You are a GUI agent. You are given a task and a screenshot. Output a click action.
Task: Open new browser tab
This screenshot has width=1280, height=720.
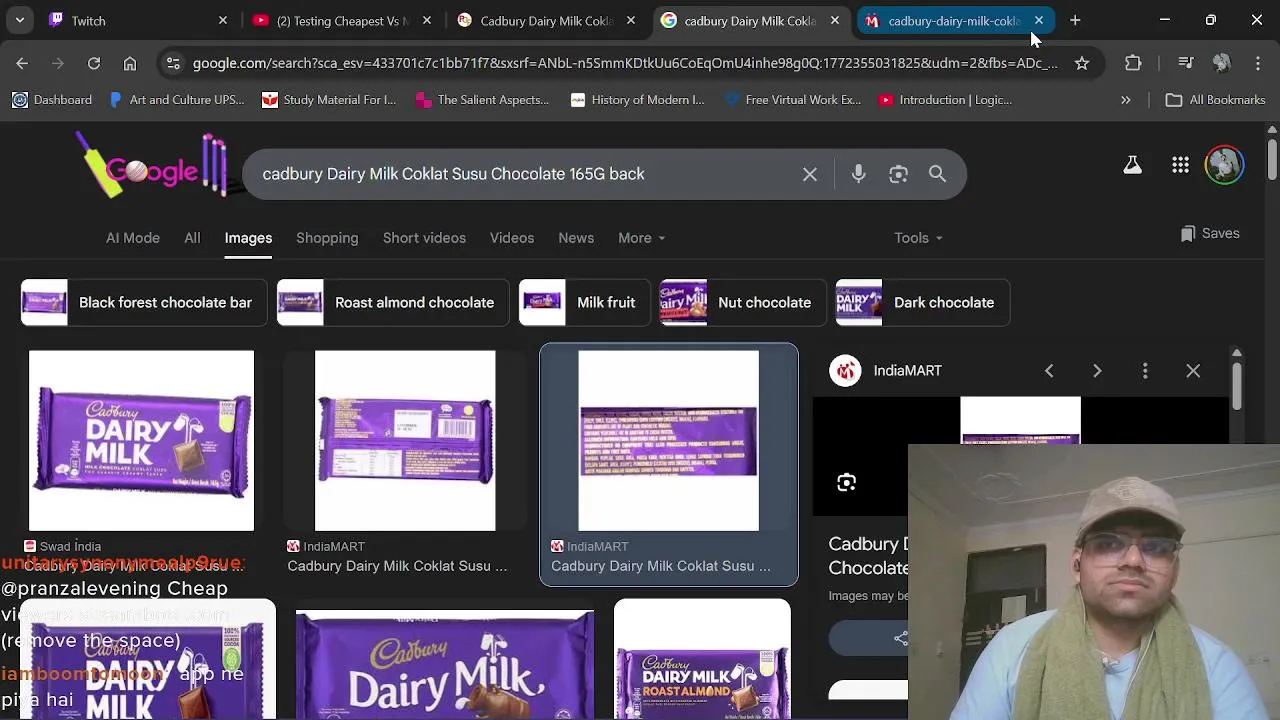coord(1075,20)
